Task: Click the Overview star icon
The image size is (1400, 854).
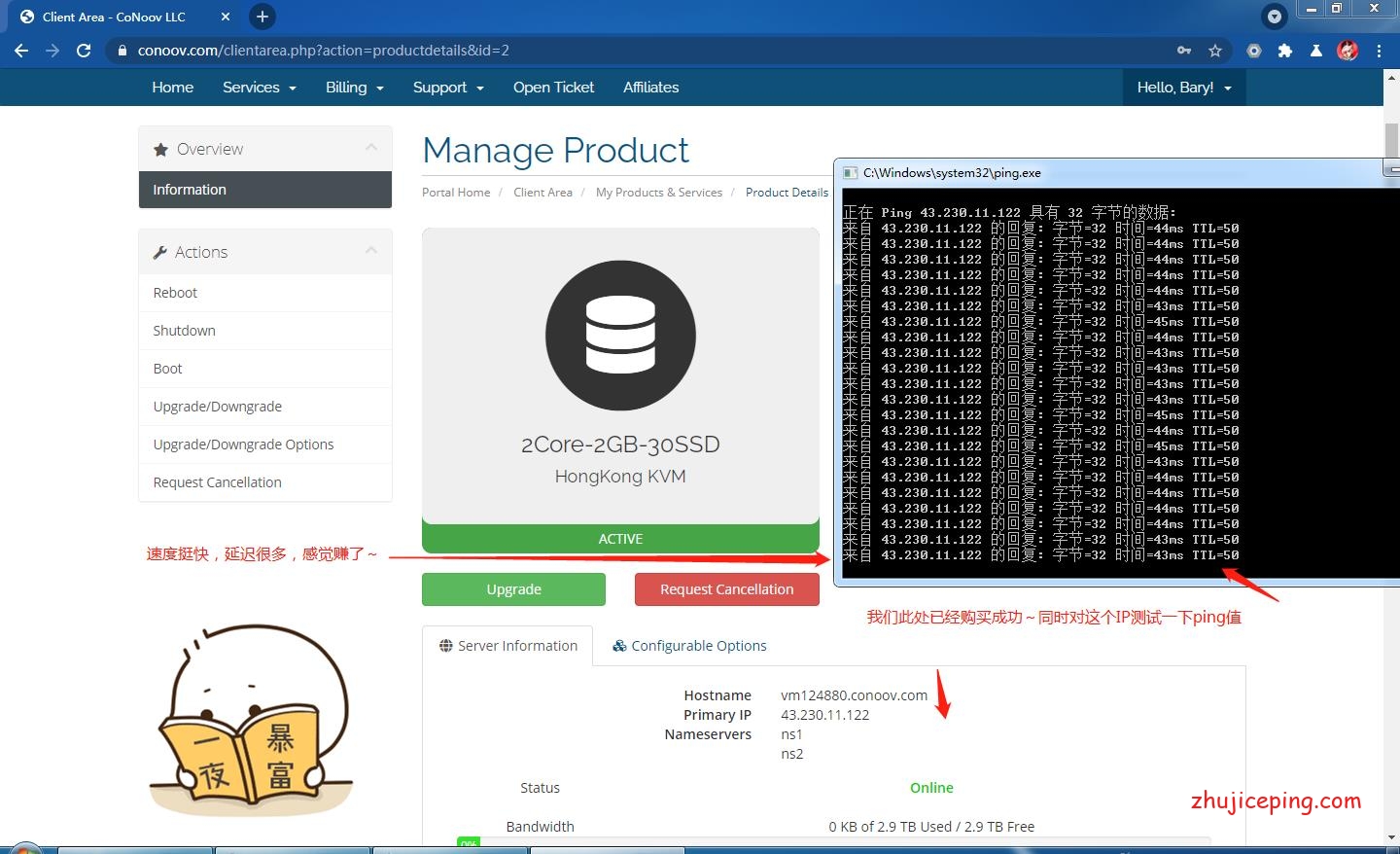Action: (160, 150)
